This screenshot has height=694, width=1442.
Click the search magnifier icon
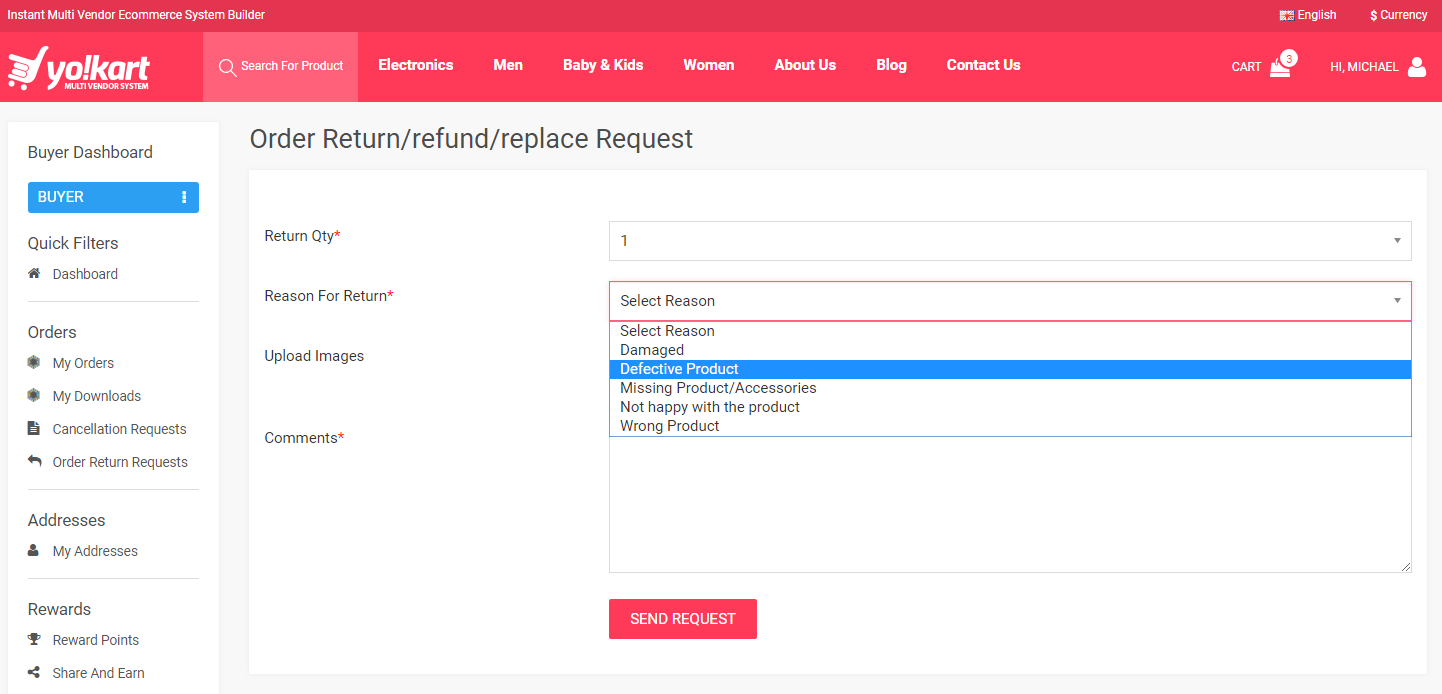tap(227, 67)
